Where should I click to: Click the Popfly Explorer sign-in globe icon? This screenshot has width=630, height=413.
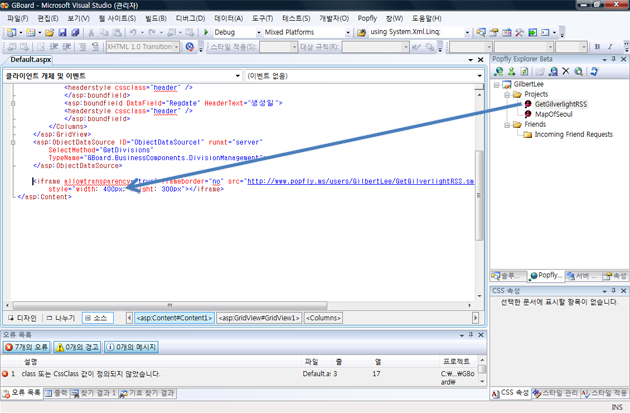click(499, 72)
